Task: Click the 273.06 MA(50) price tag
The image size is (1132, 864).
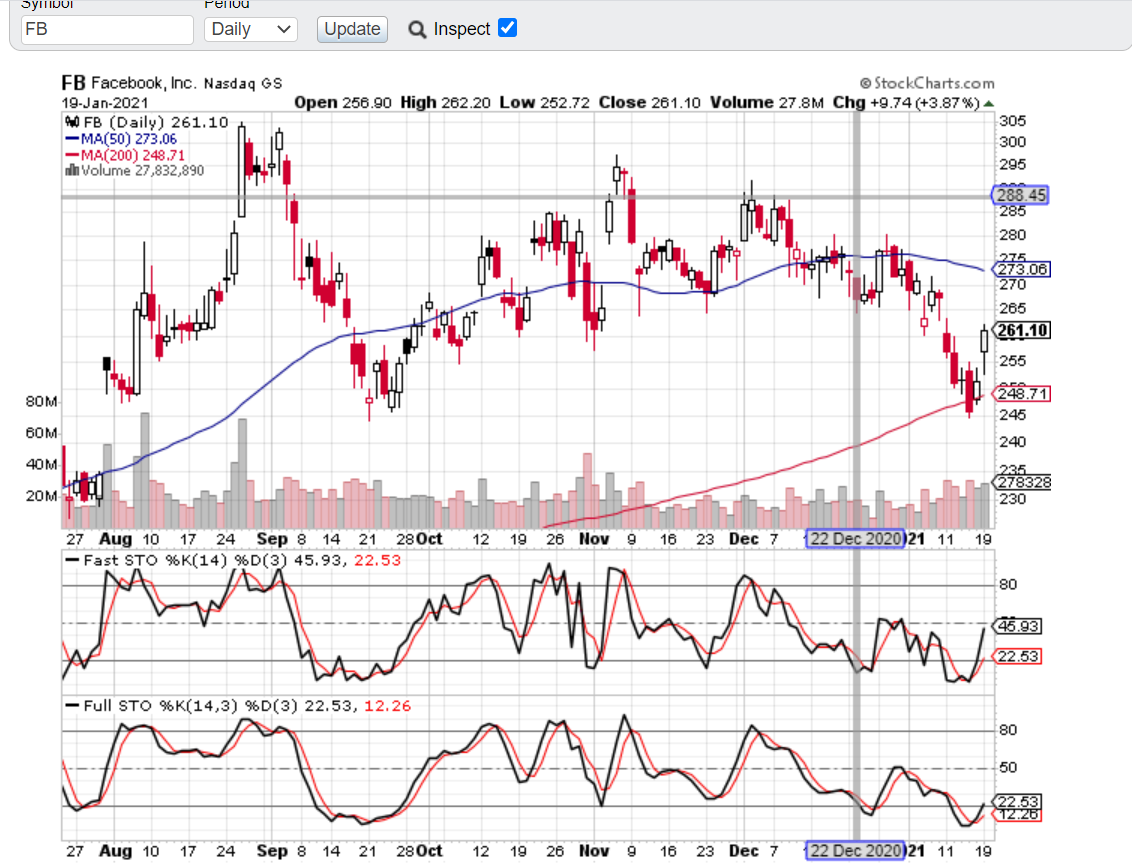Action: coord(1022,269)
